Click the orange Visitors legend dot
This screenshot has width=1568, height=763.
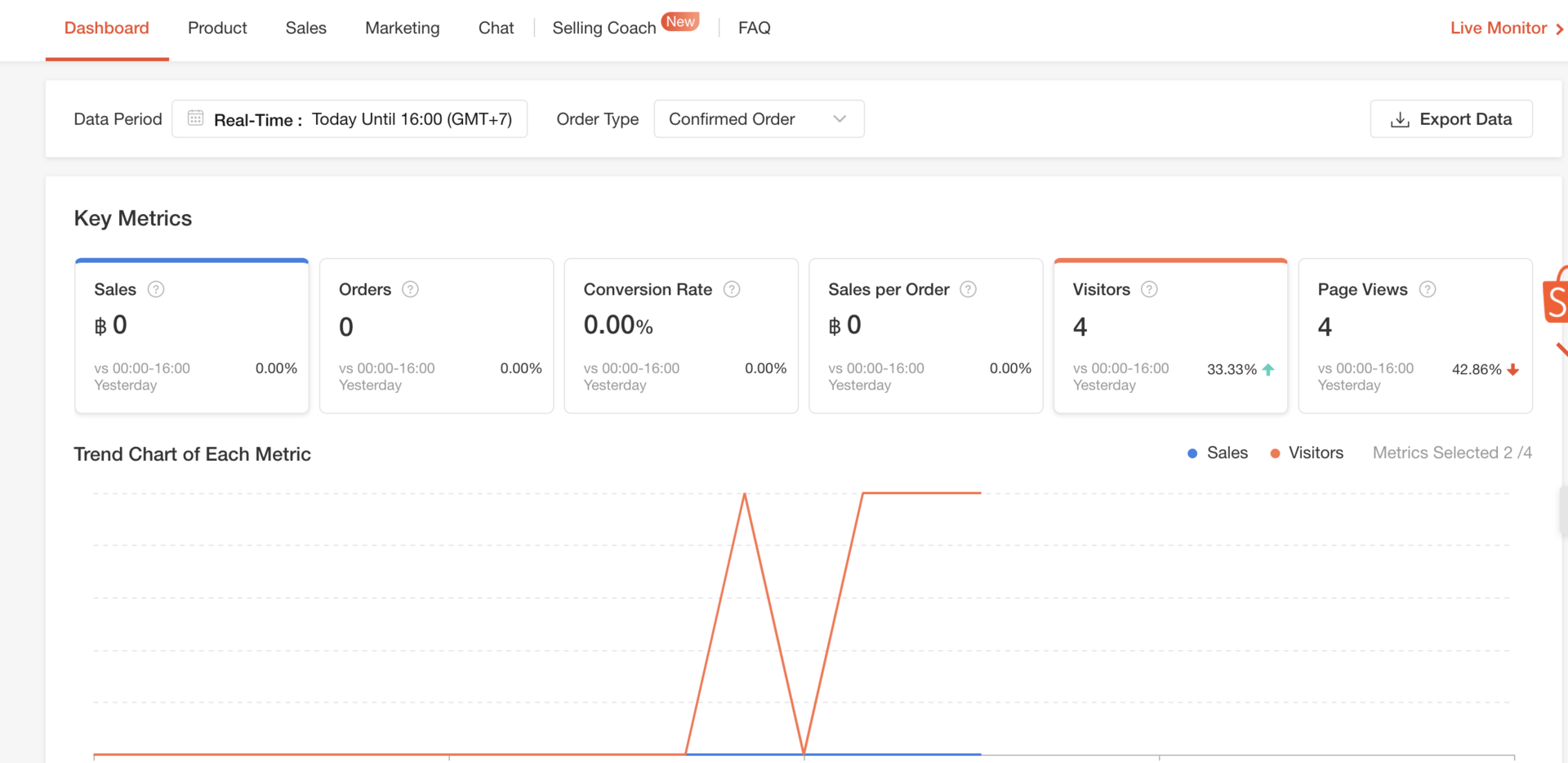pyautogui.click(x=1275, y=453)
